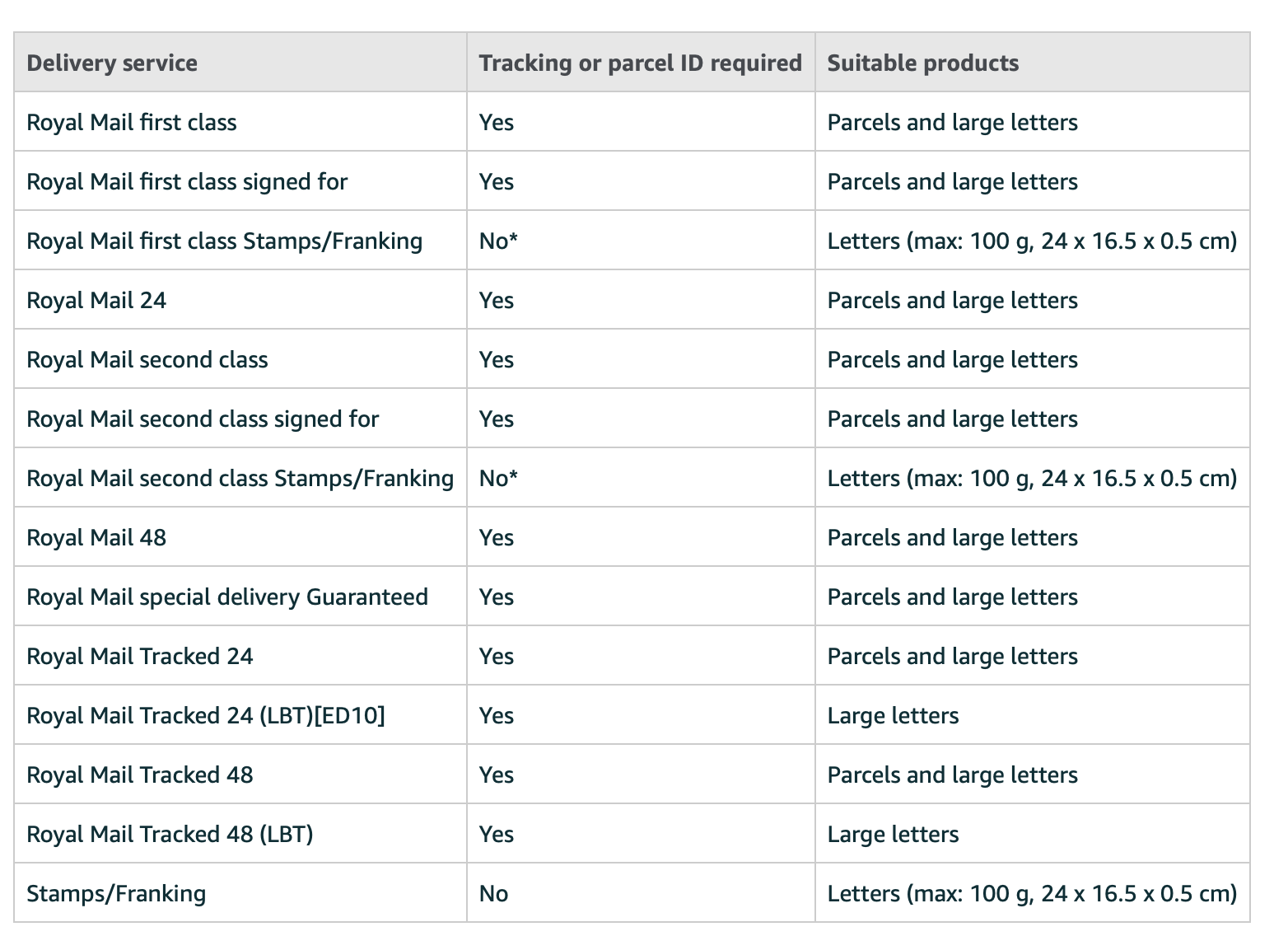Click the Tracking or parcel ID required header

(x=640, y=63)
